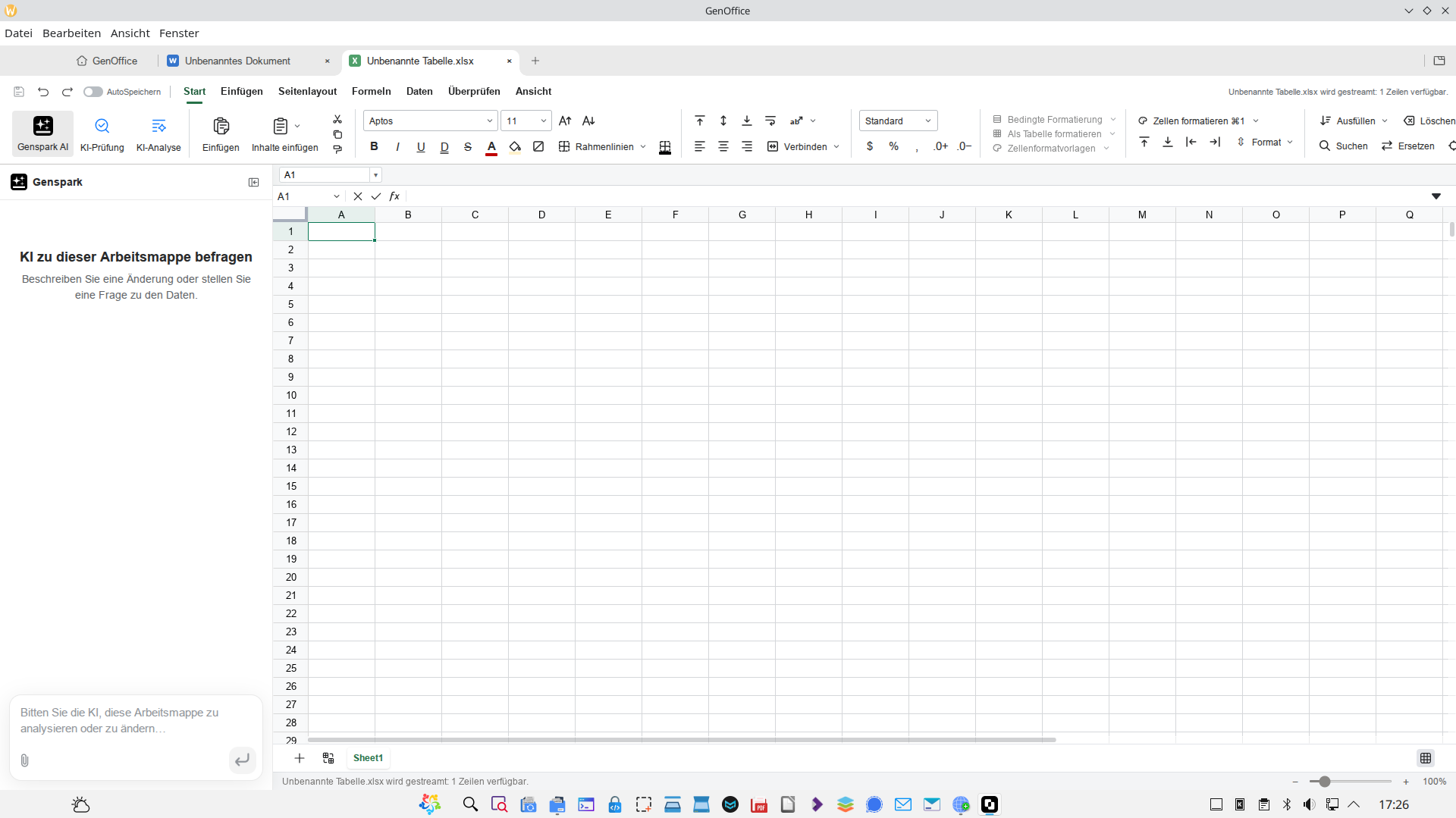
Task: Open the Standard number format dropdown
Action: pyautogui.click(x=899, y=121)
